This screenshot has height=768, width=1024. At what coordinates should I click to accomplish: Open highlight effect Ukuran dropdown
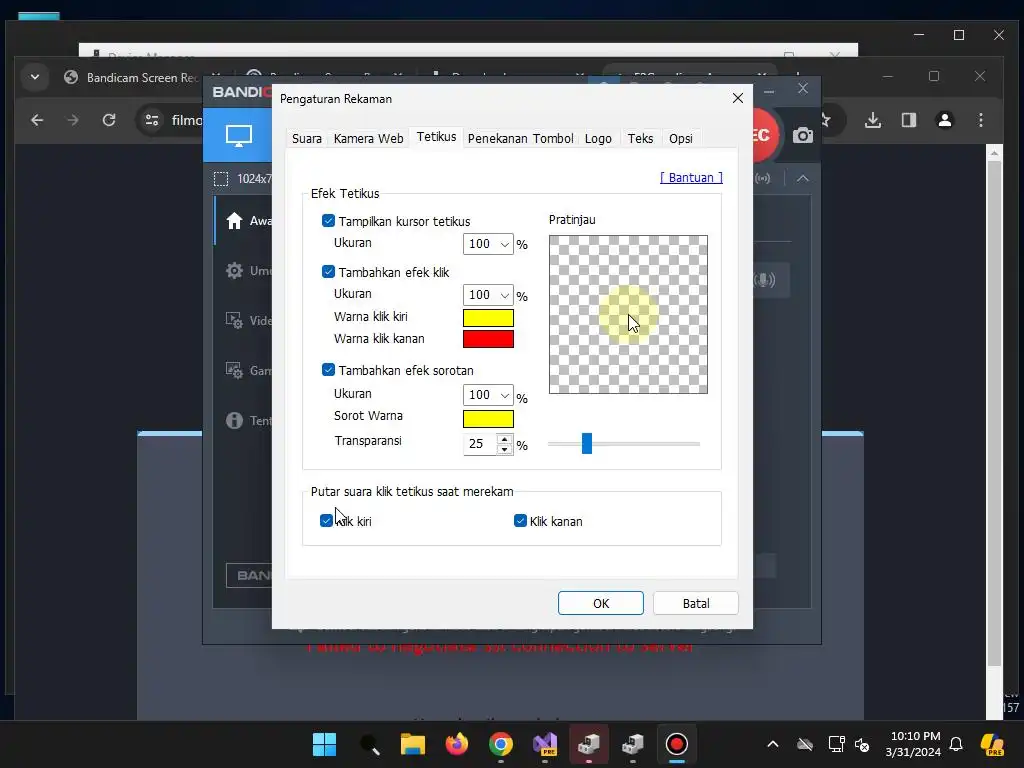coord(488,394)
